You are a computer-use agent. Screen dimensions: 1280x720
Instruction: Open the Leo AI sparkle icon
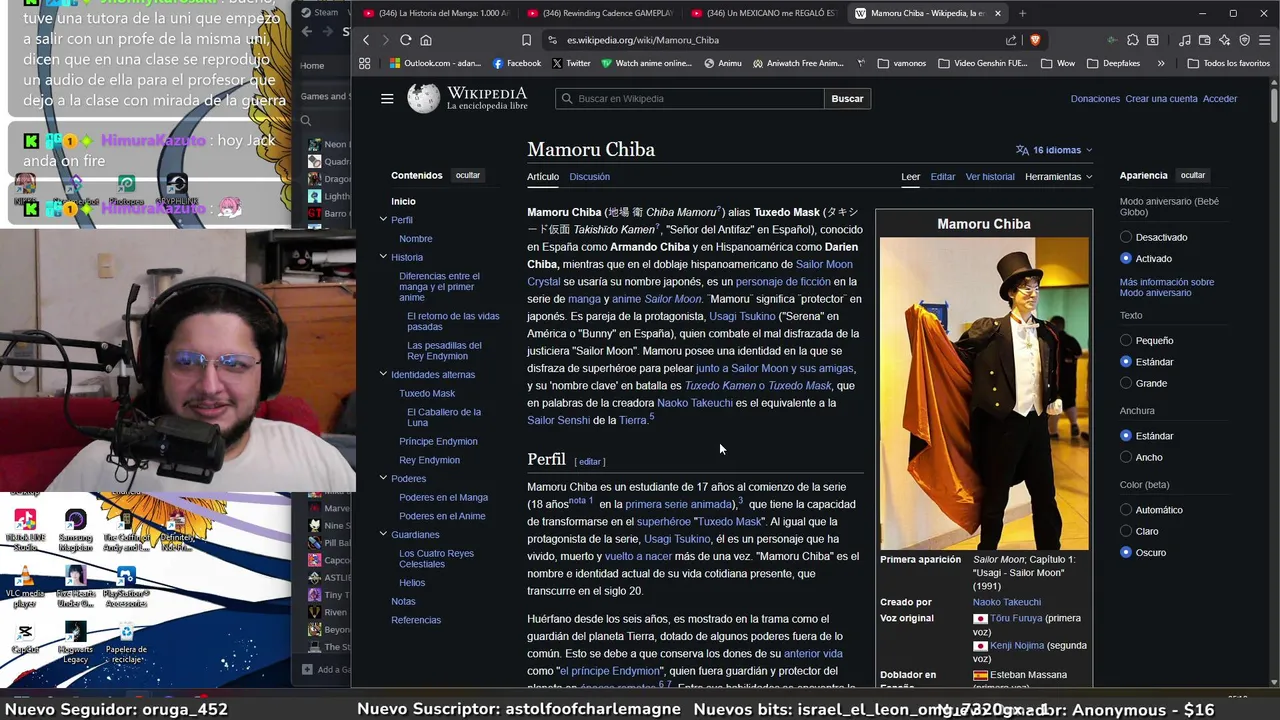1224,40
